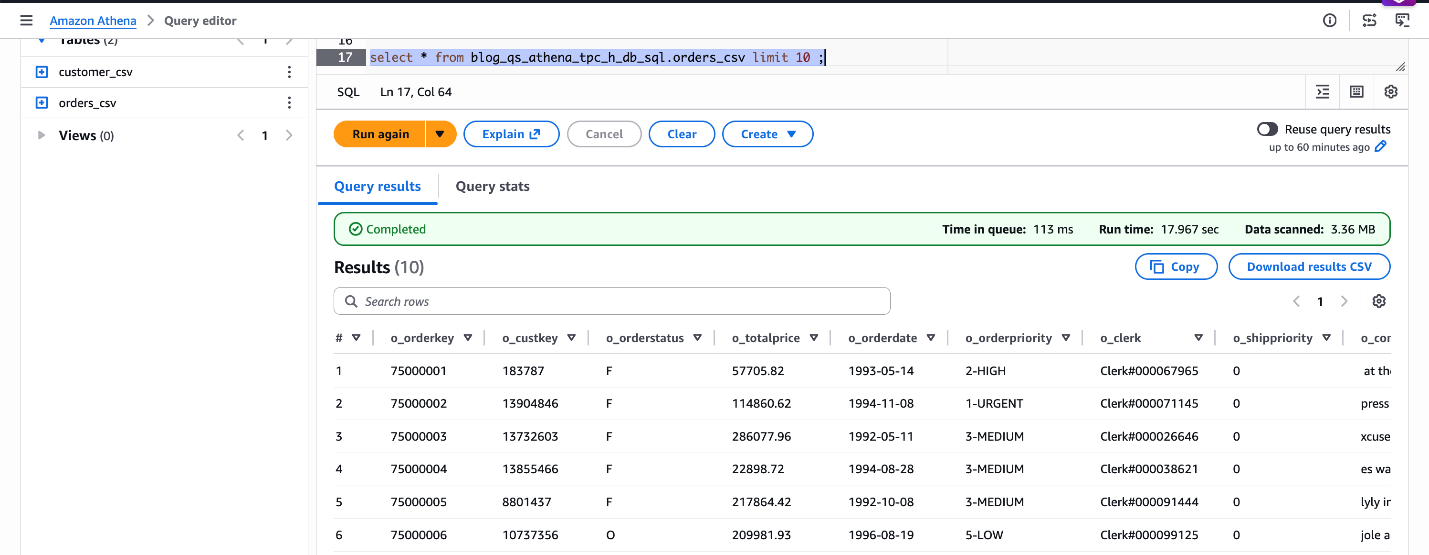Edit reuse results age with pencil icon

(x=1381, y=147)
